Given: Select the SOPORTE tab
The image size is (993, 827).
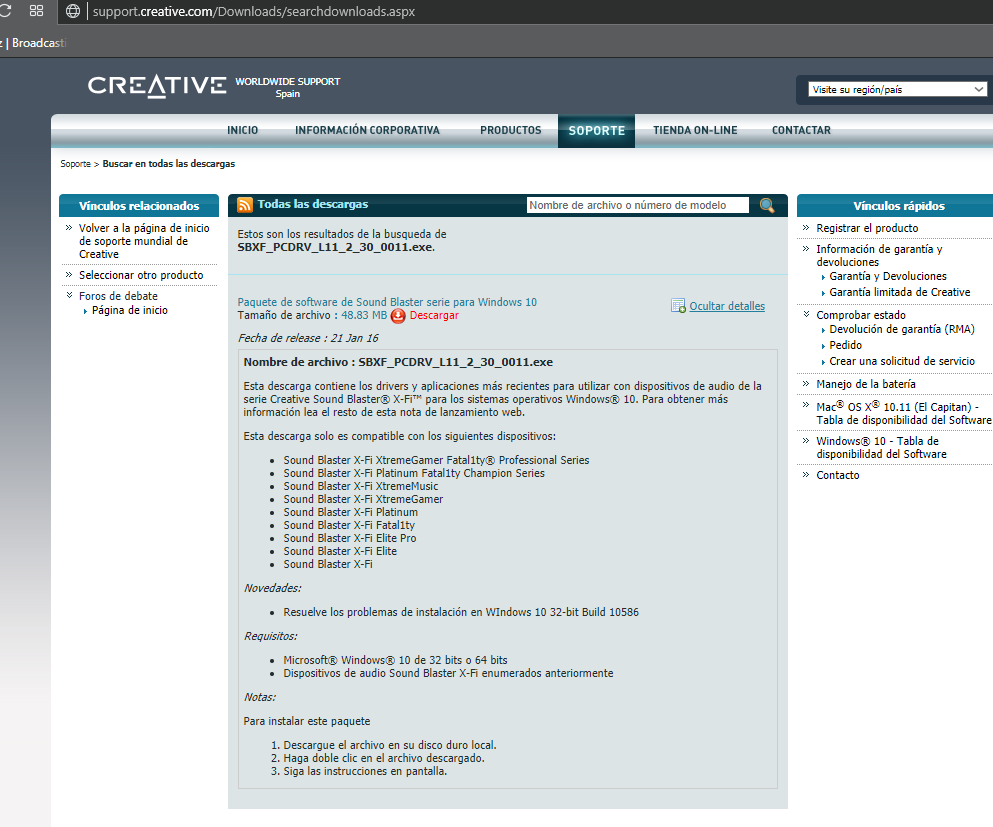Looking at the screenshot, I should coord(597,131).
